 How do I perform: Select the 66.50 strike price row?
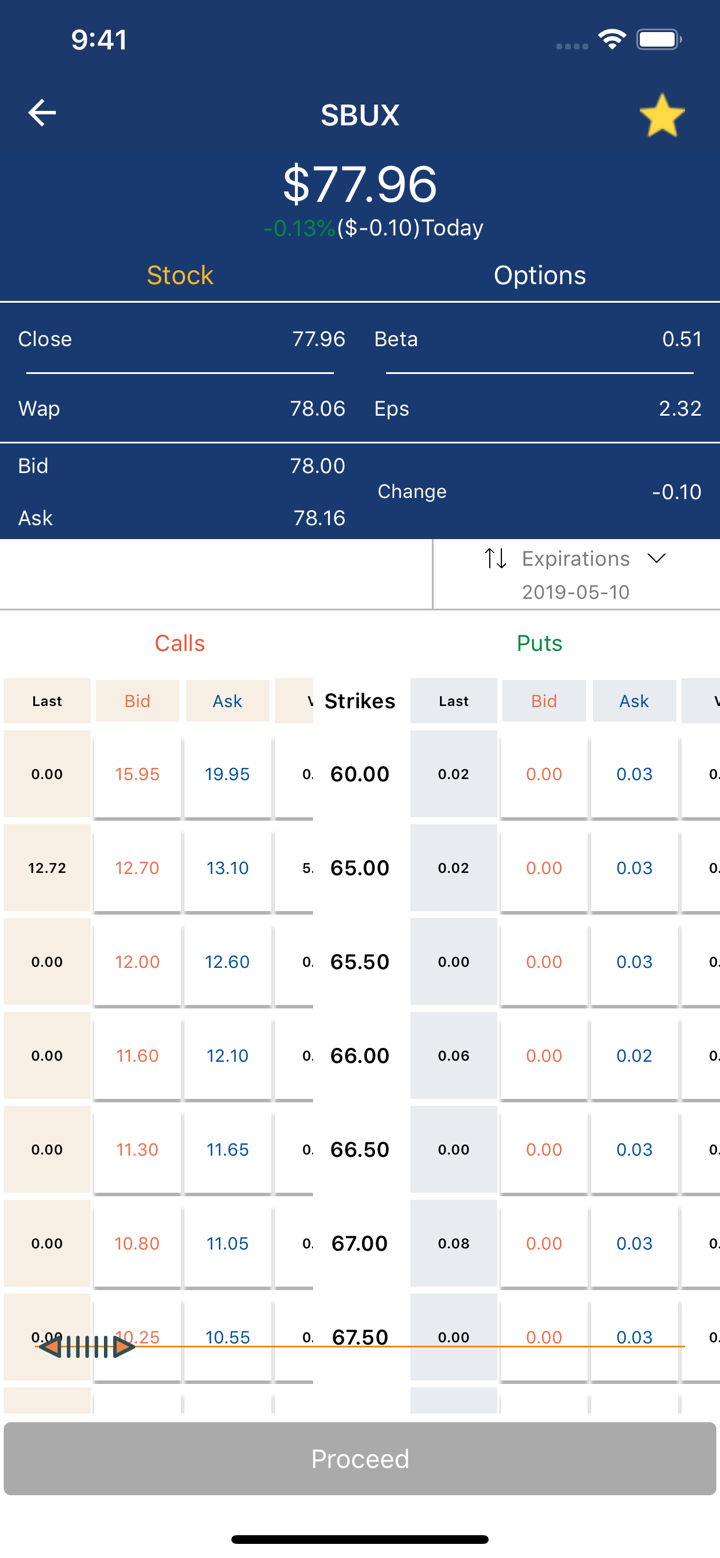click(x=360, y=1150)
